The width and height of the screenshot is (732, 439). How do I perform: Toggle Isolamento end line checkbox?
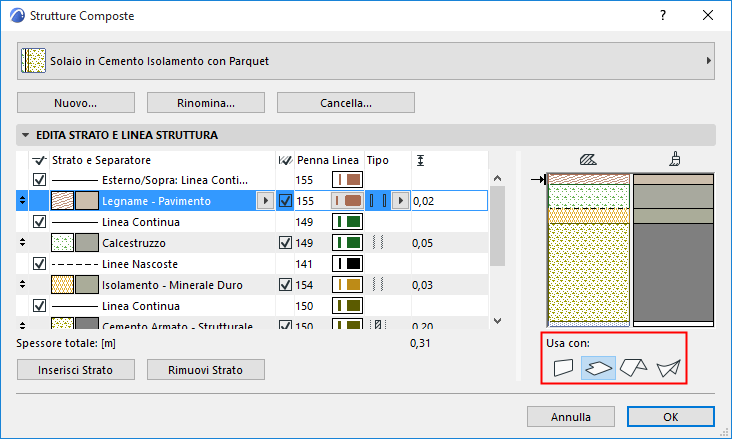pos(285,285)
